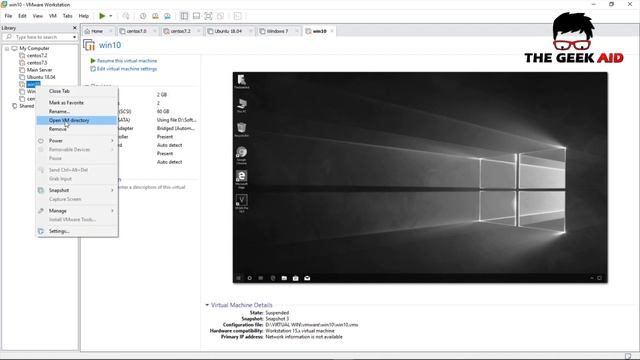Click the configuration file path text
Image resolution: width=640 pixels, height=360 pixels.
point(312,325)
